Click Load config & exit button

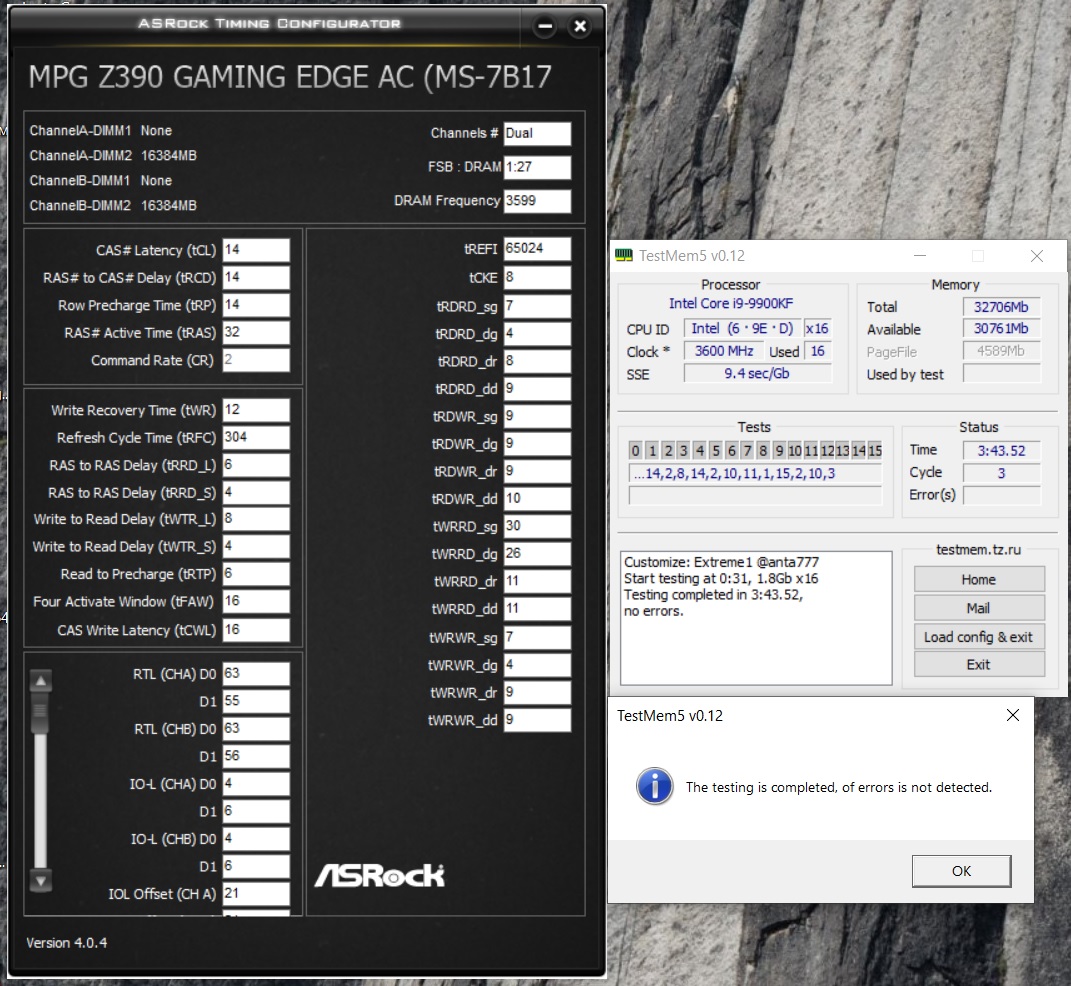pyautogui.click(x=979, y=636)
